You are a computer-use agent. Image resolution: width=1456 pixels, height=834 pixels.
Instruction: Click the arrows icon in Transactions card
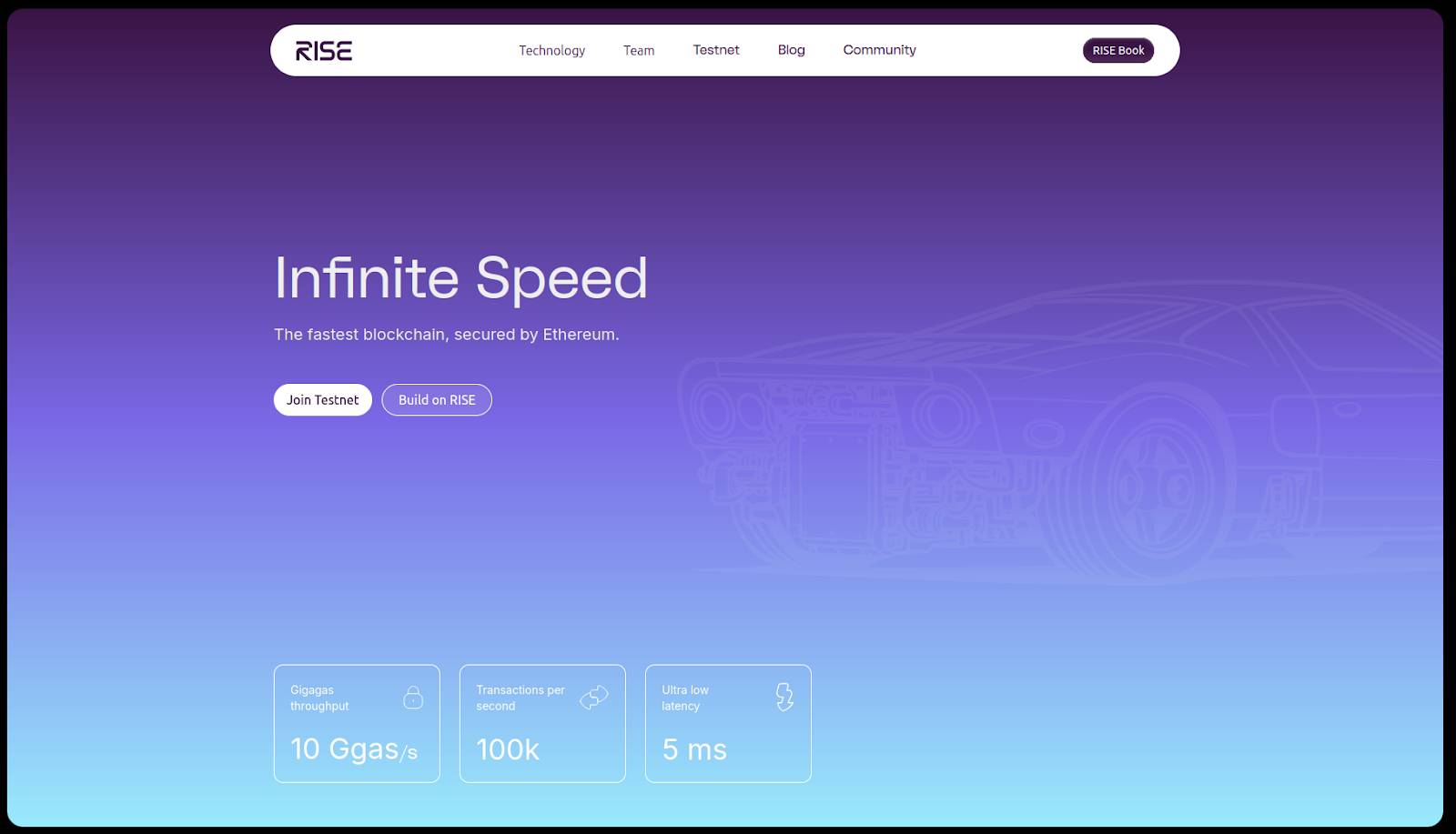pyautogui.click(x=594, y=698)
